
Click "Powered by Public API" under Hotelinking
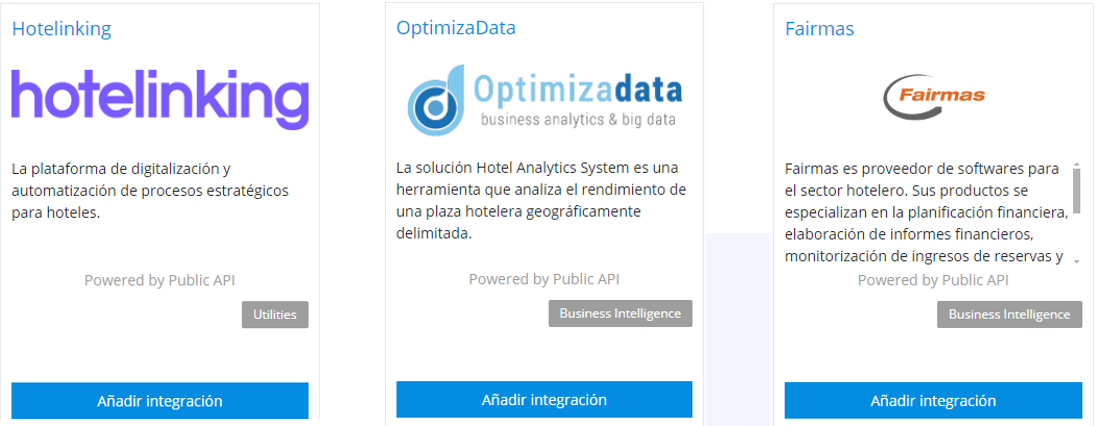(160, 280)
